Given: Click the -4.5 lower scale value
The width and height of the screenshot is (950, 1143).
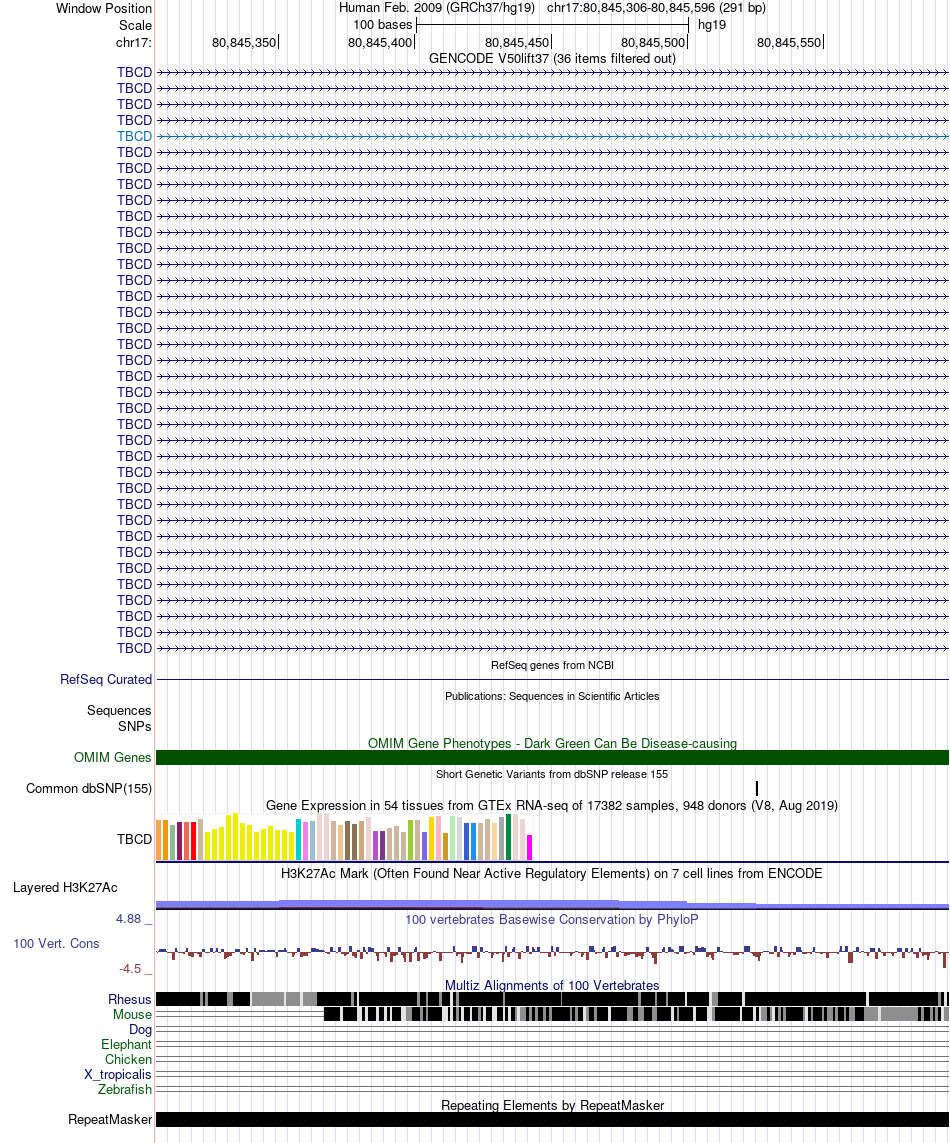Looking at the screenshot, I should pyautogui.click(x=130, y=969).
